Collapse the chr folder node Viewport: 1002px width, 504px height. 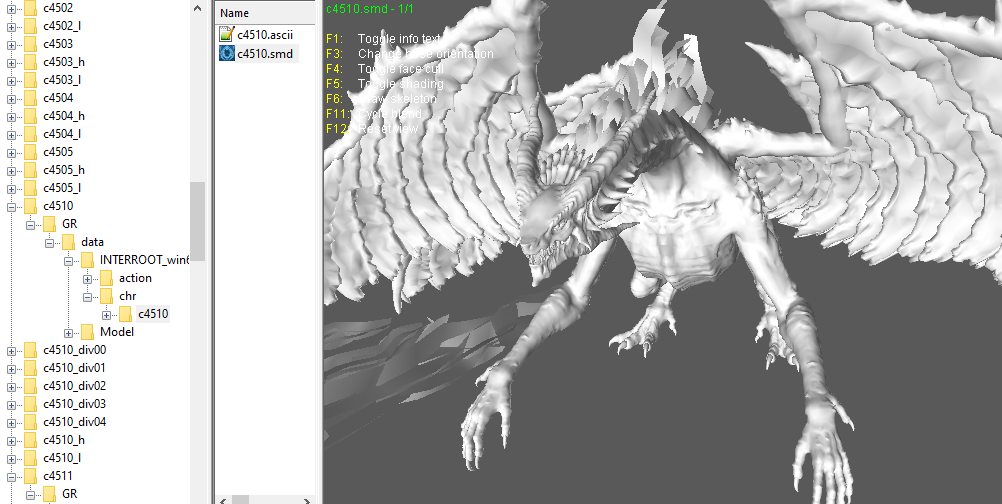[88, 296]
